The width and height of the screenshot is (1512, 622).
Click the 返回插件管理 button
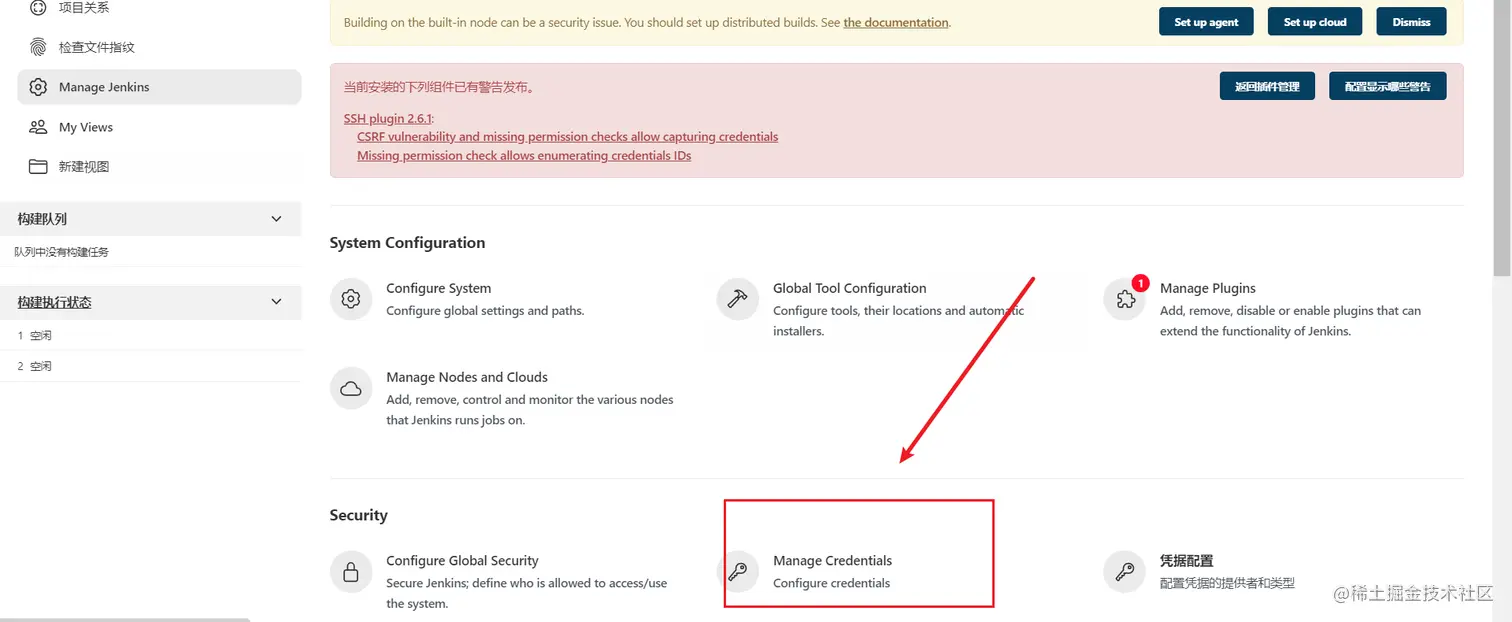(x=1267, y=86)
